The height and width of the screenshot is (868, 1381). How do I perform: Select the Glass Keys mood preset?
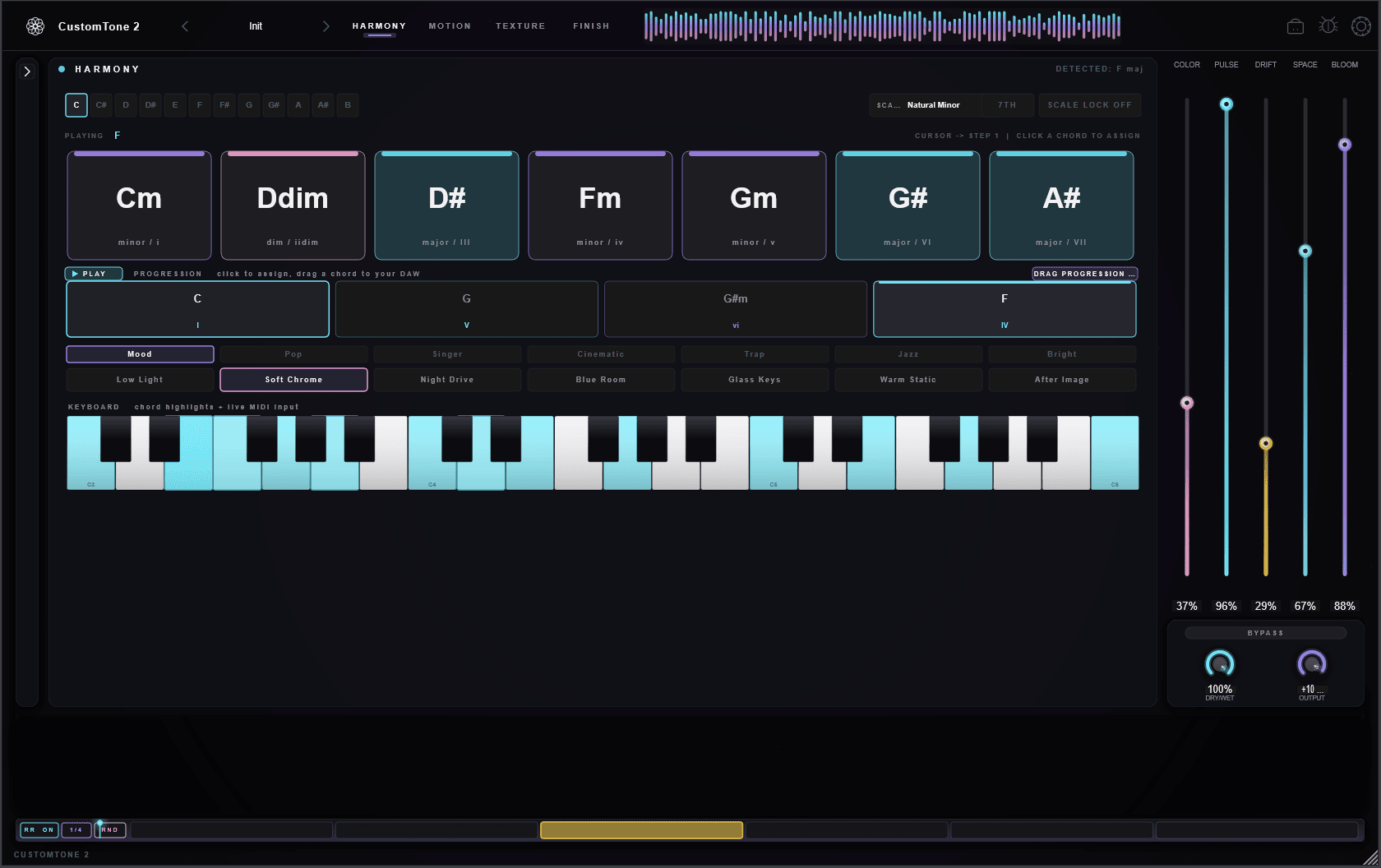click(x=755, y=380)
